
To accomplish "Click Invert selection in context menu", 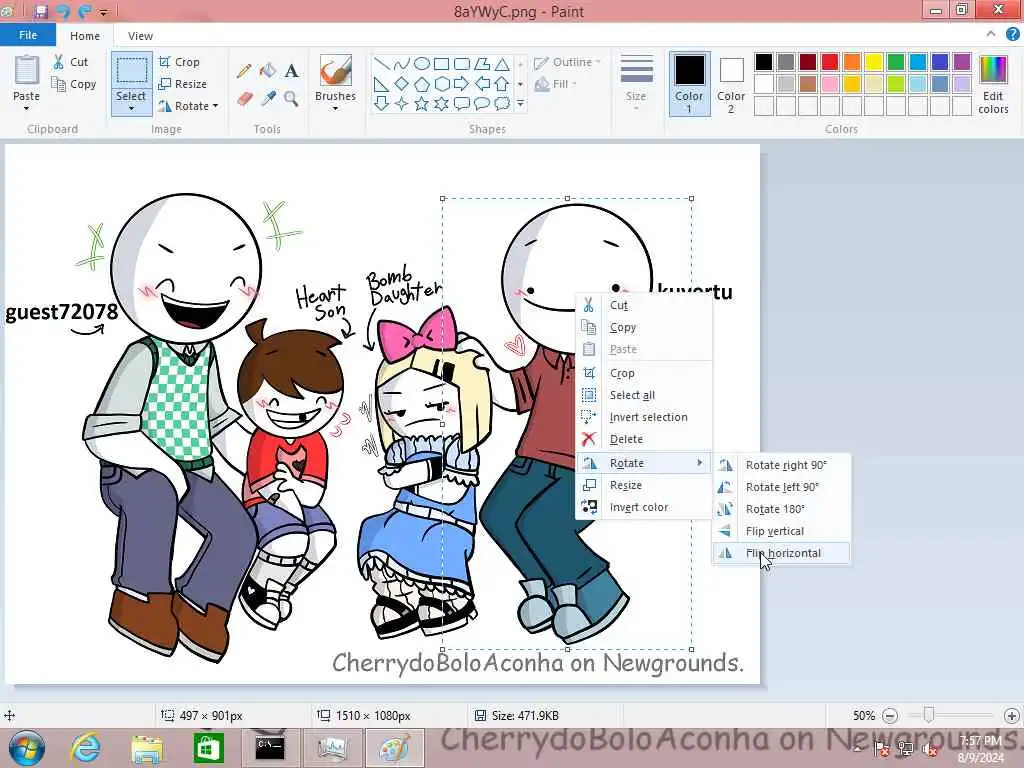I will click(644, 417).
